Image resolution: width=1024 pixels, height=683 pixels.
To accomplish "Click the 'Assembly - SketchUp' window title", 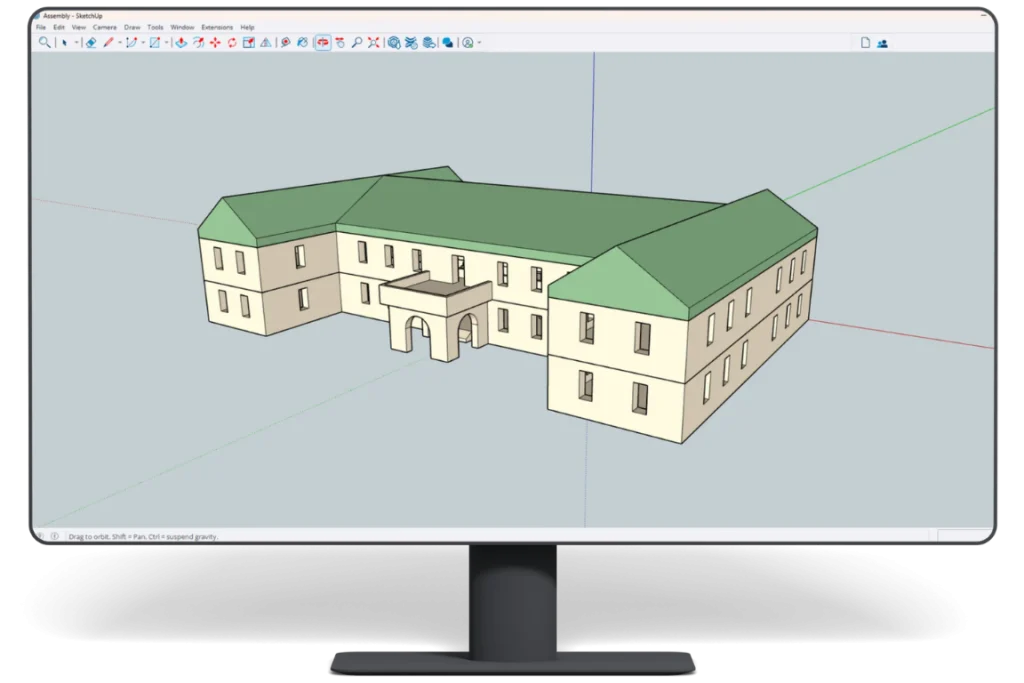I will 72,16.
